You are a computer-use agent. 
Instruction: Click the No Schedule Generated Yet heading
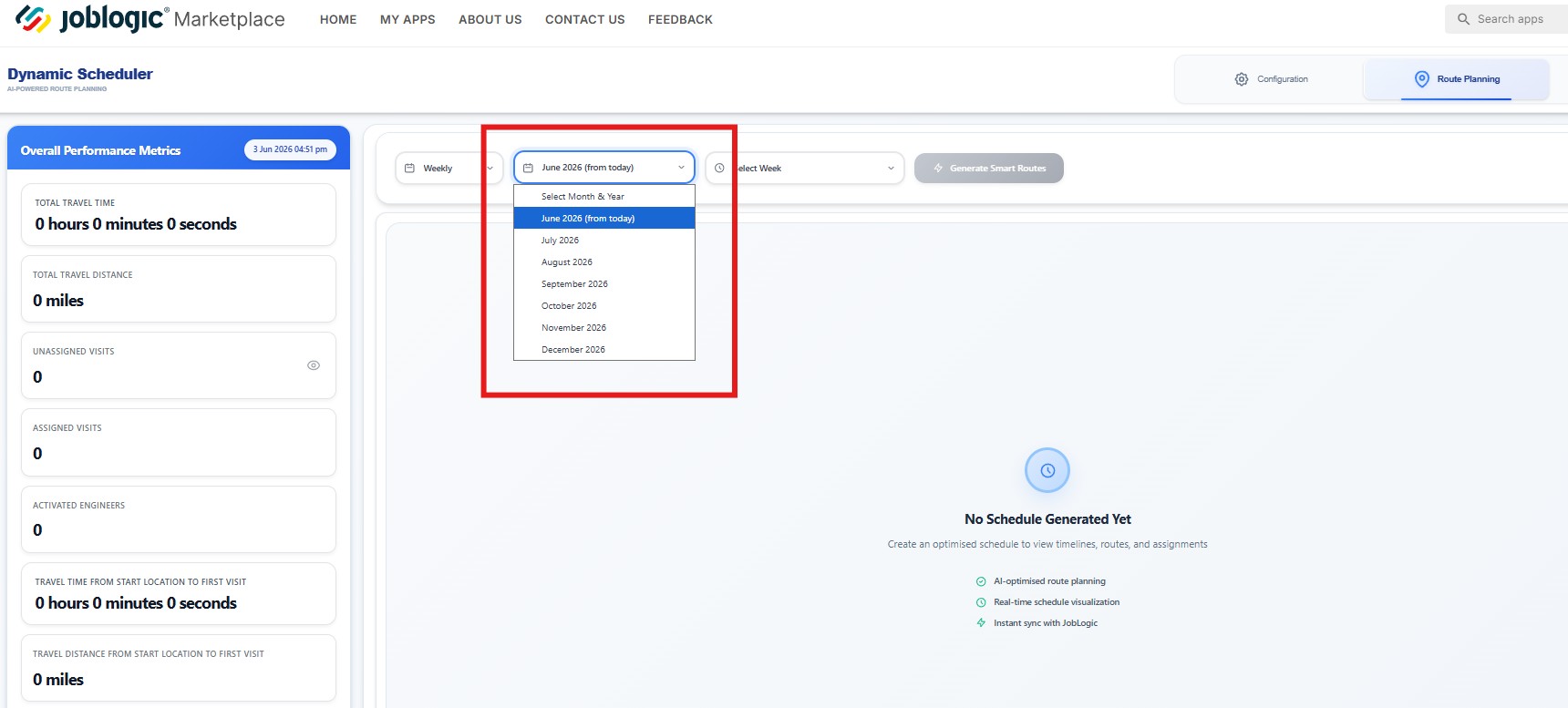click(1047, 519)
